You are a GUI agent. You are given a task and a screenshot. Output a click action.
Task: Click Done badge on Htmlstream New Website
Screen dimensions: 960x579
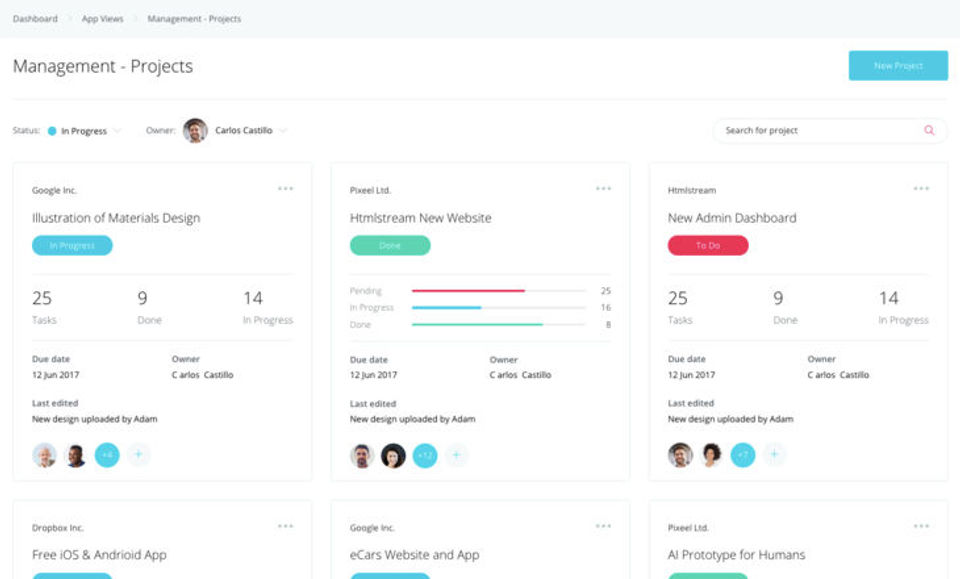pyautogui.click(x=390, y=245)
